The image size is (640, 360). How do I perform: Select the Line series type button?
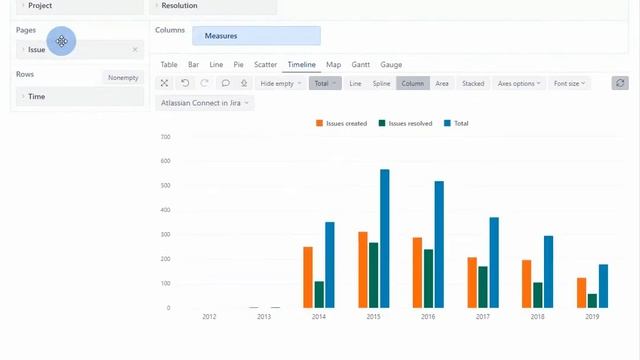coord(355,83)
